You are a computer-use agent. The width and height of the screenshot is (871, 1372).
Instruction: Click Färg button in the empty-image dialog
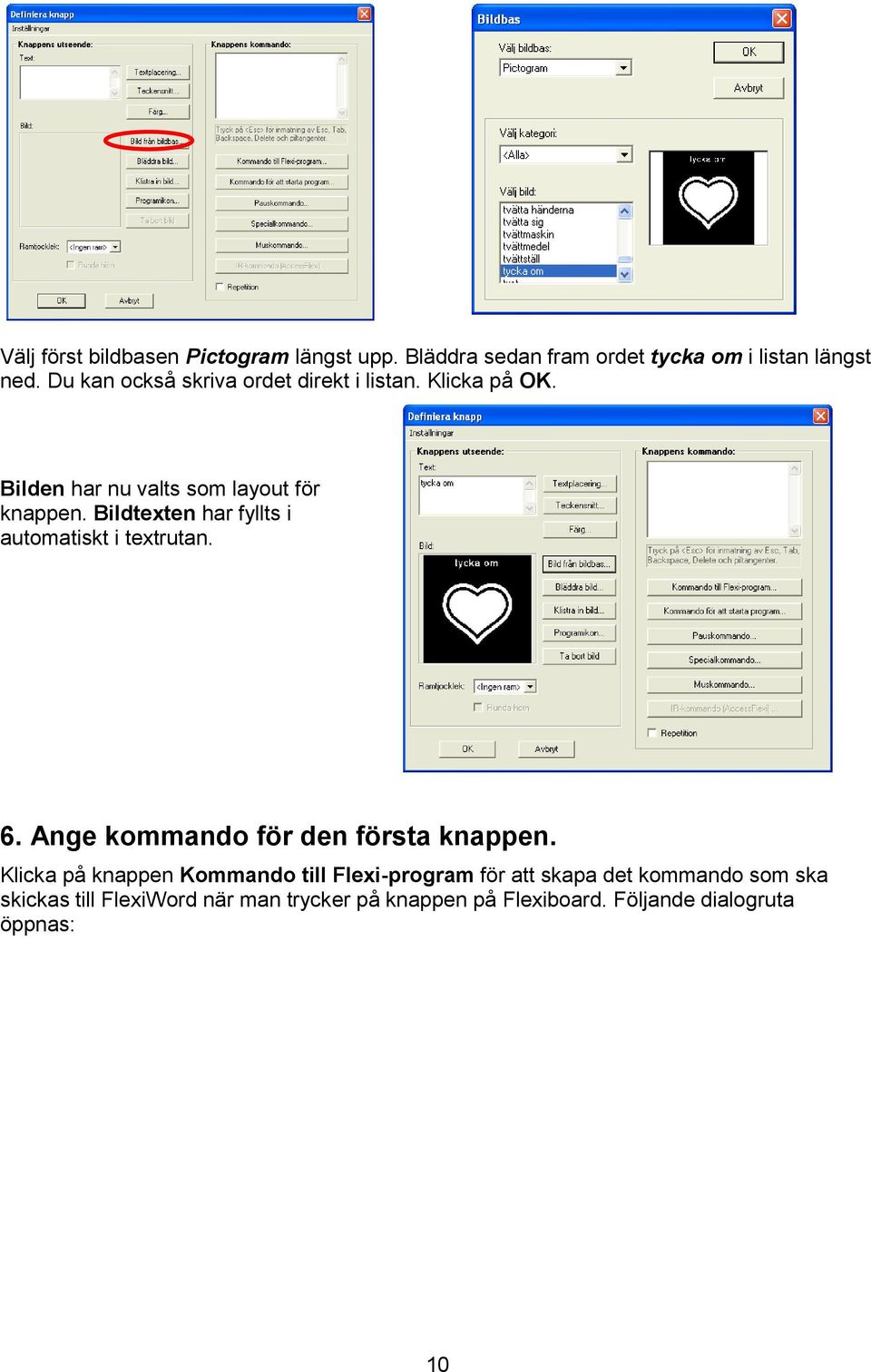point(157,112)
